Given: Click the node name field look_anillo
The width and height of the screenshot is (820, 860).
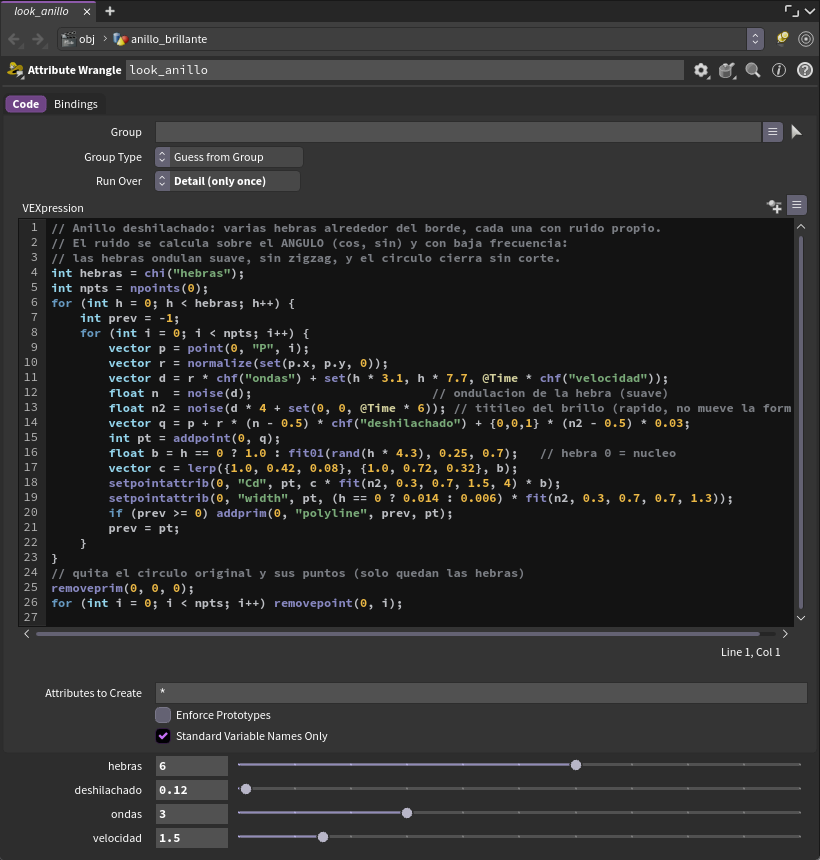Looking at the screenshot, I should [x=405, y=70].
